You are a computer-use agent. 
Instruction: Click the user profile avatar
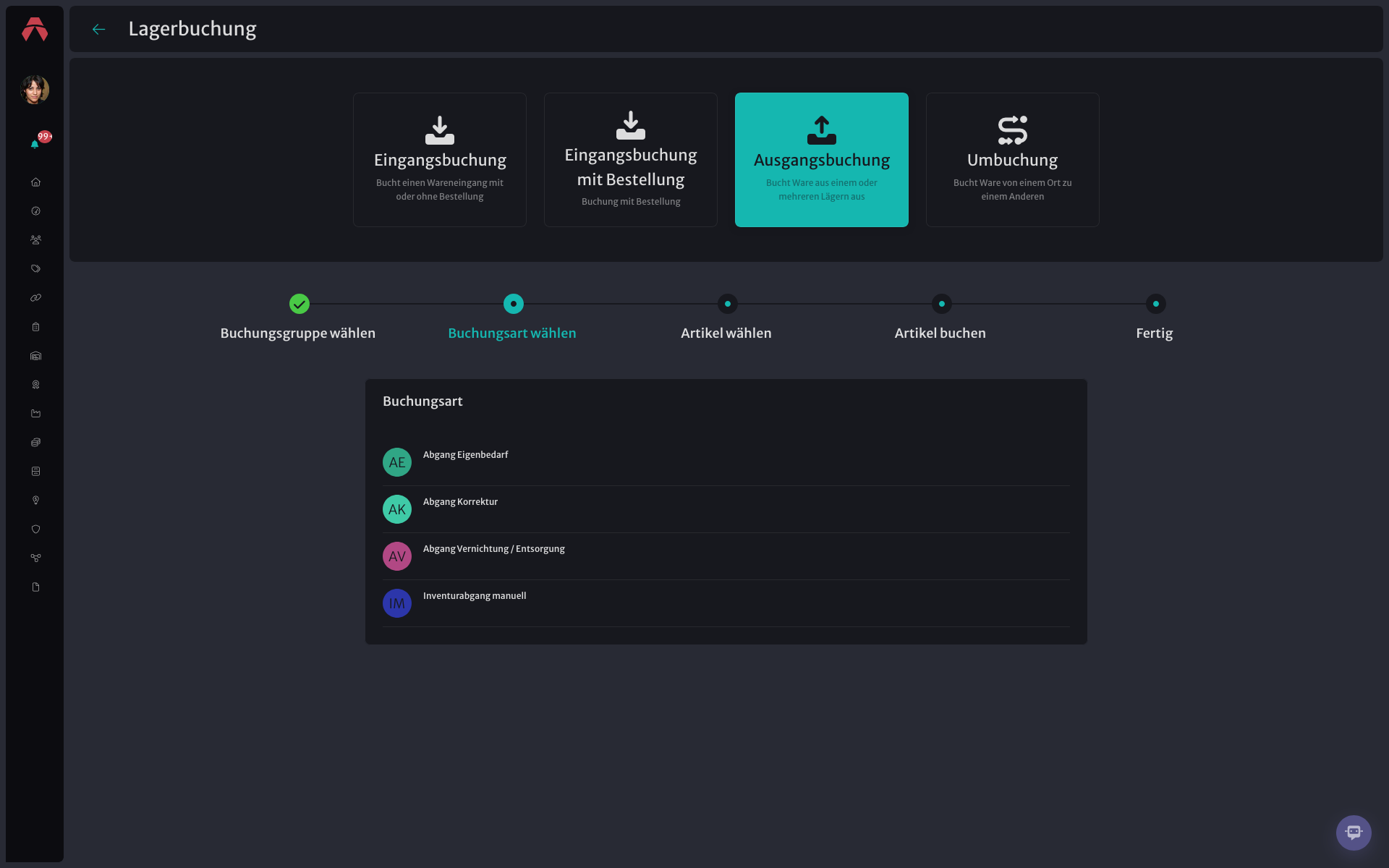pos(35,90)
